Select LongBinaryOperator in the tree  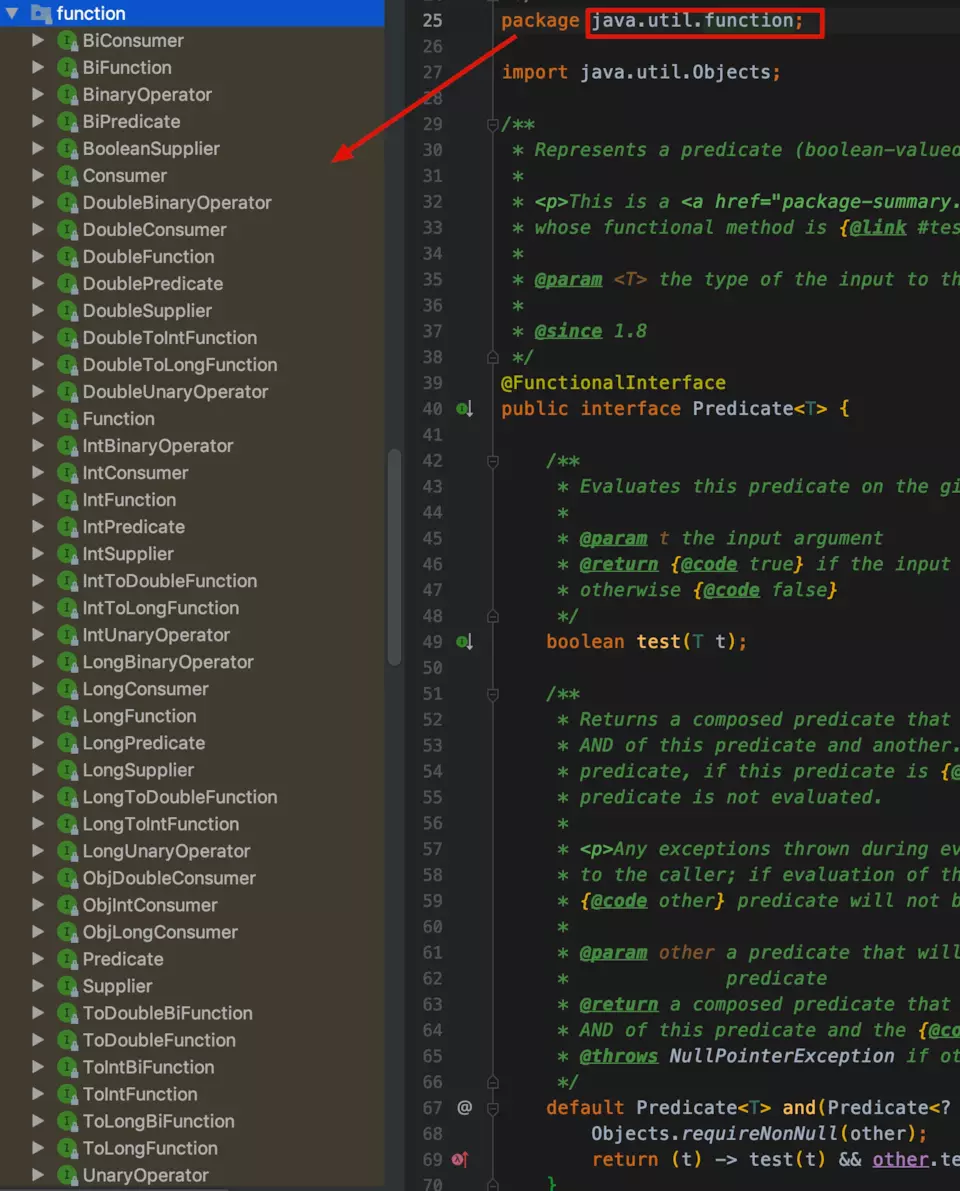click(168, 662)
